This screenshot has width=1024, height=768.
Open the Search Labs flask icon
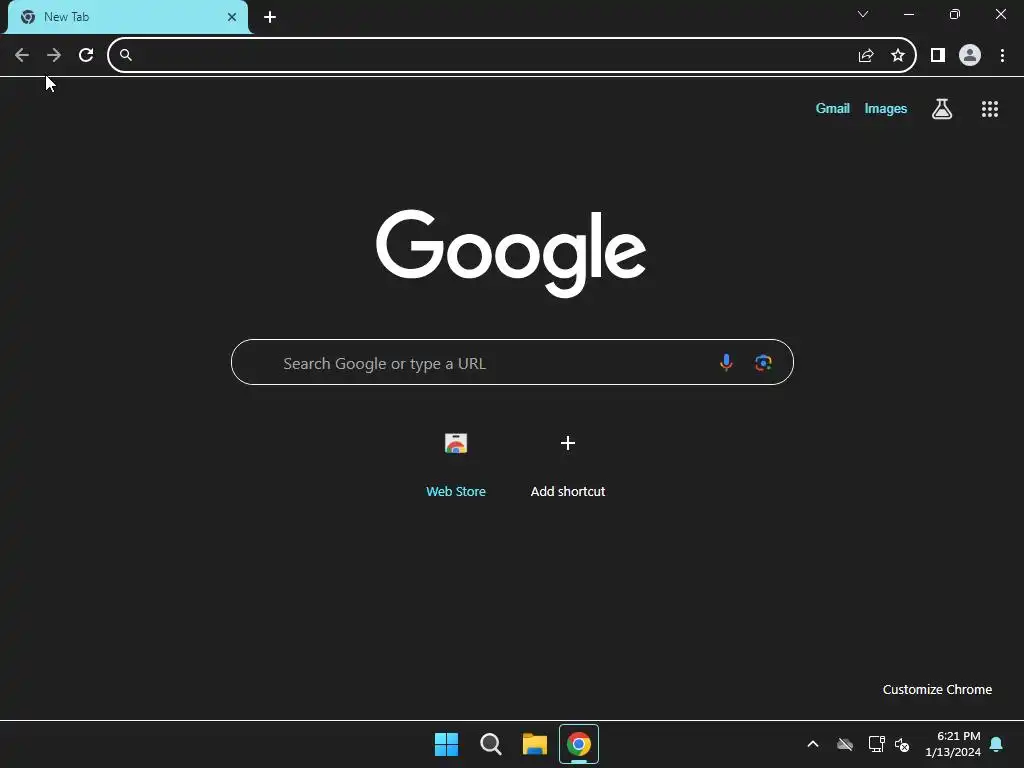click(x=942, y=109)
